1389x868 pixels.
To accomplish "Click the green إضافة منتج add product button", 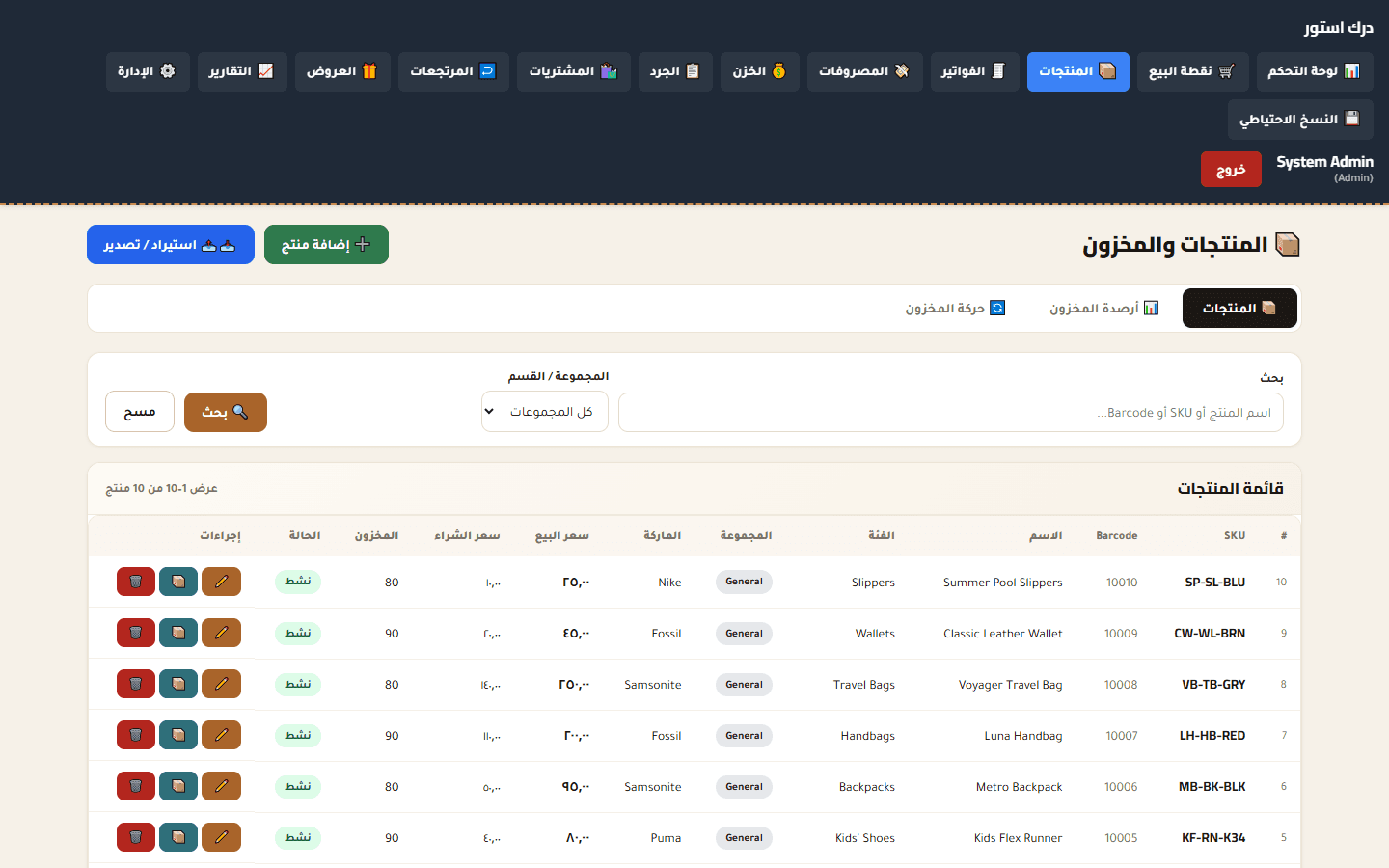I will coord(326,245).
